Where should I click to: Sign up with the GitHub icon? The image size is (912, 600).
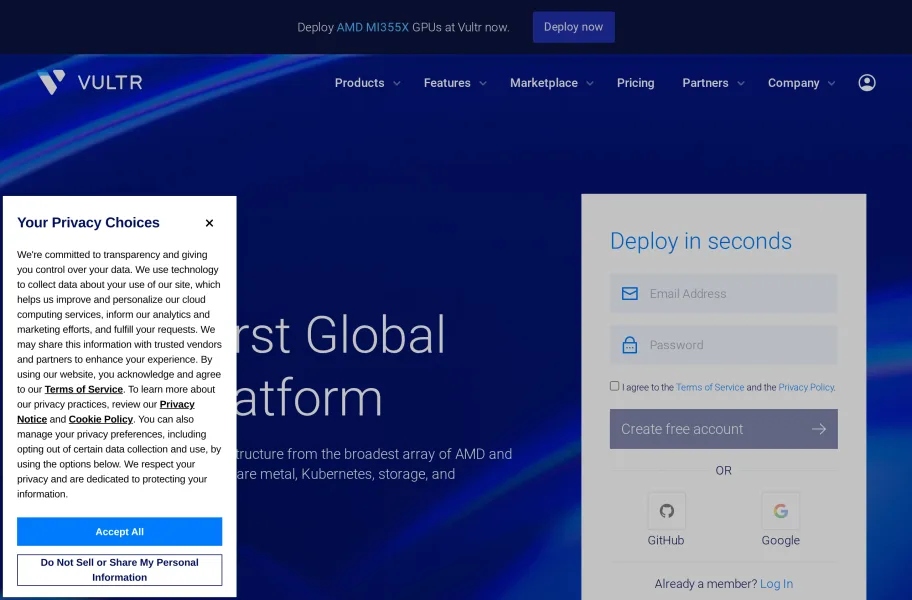point(667,510)
